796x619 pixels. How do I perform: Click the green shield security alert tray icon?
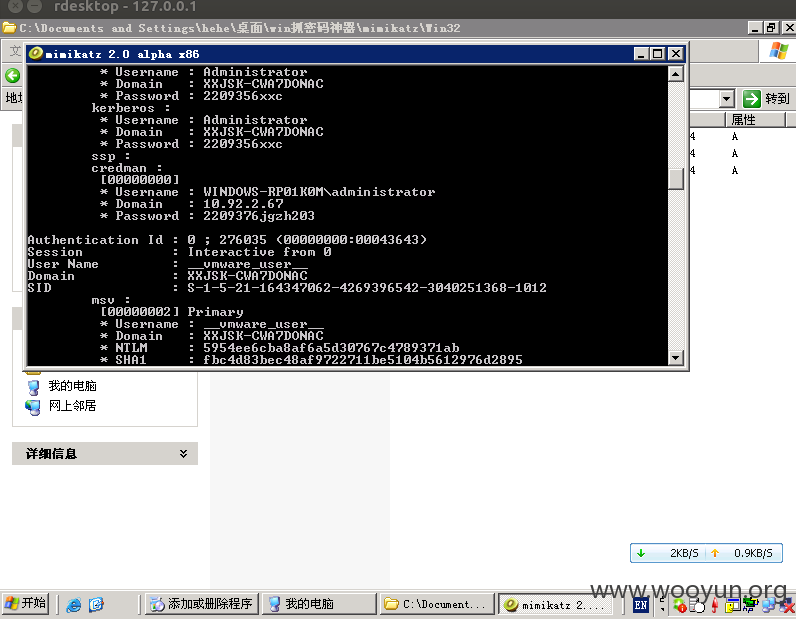click(x=680, y=605)
